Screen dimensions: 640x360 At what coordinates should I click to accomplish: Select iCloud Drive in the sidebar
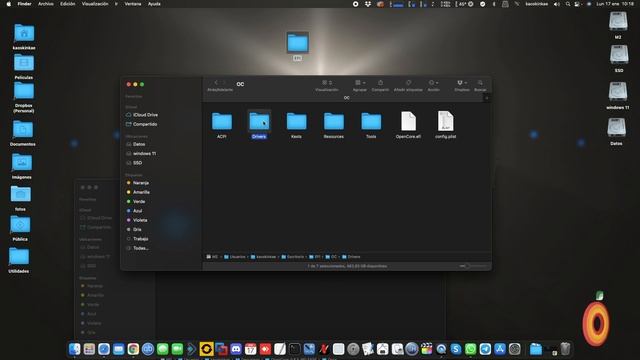[142, 115]
